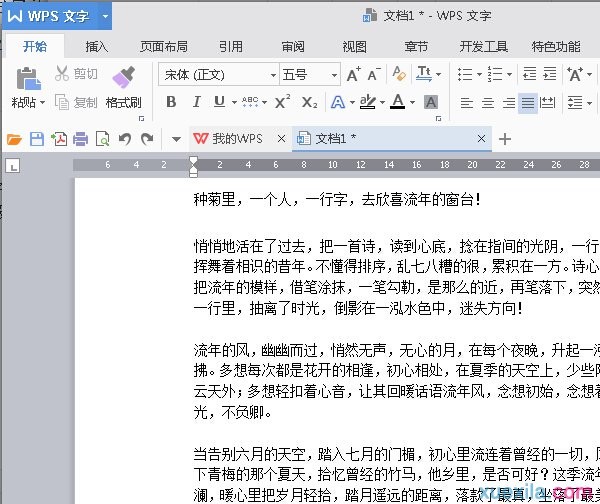The width and height of the screenshot is (600, 504).
Task: Toggle bold formatting
Action: 171,102
